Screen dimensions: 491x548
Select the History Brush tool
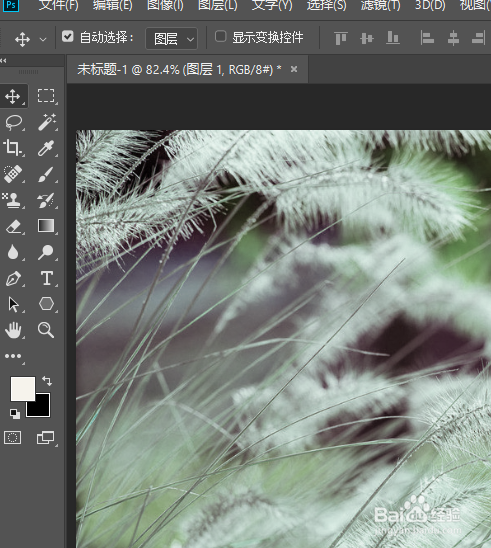46,200
